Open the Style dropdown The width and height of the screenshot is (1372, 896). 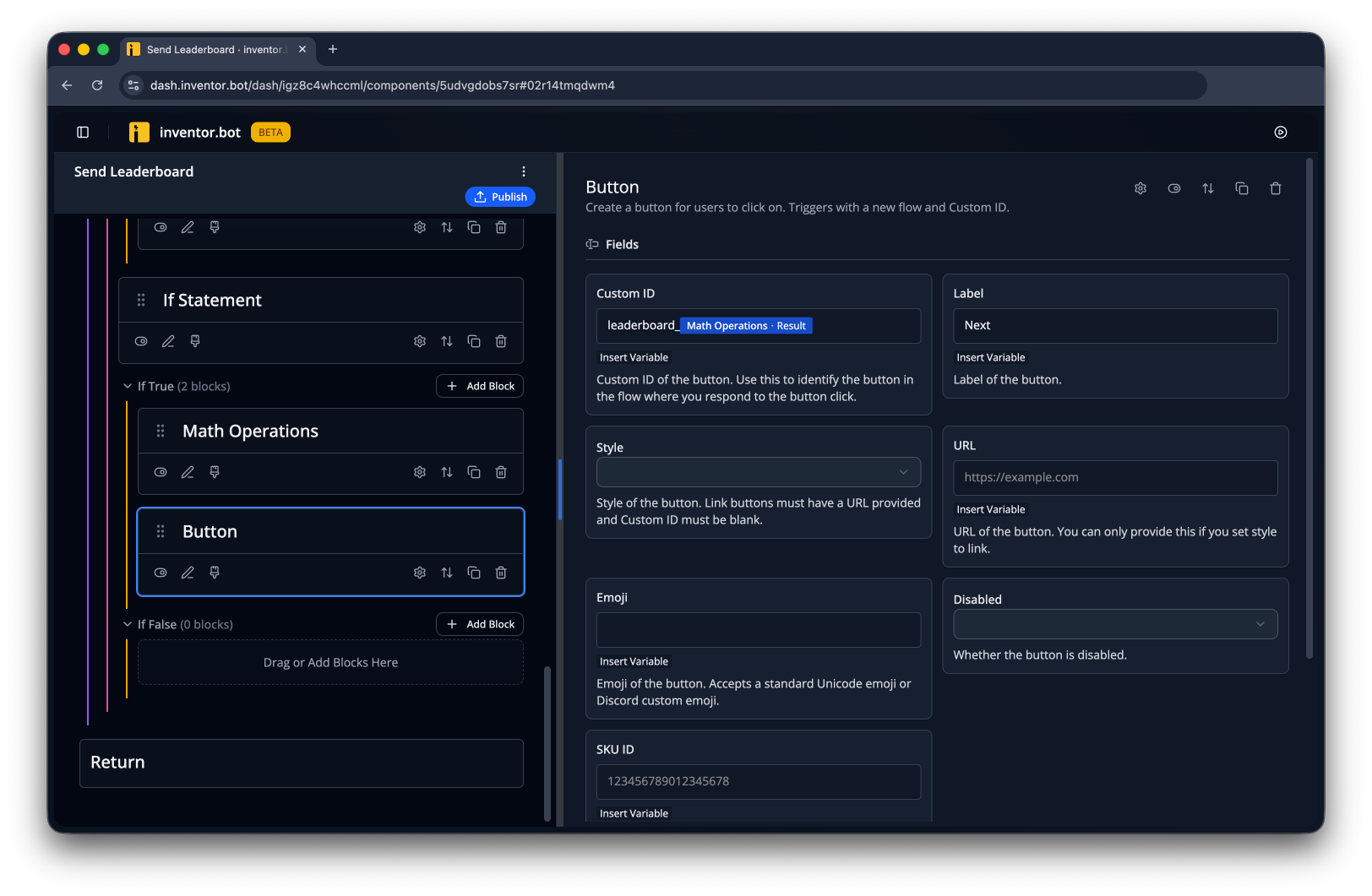pos(759,472)
